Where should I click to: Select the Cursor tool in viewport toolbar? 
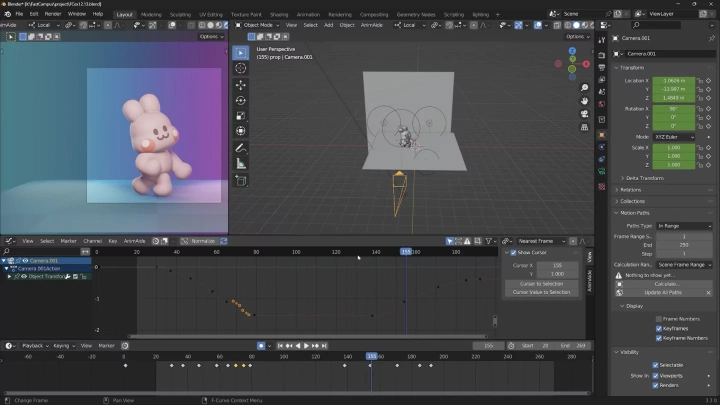241,68
